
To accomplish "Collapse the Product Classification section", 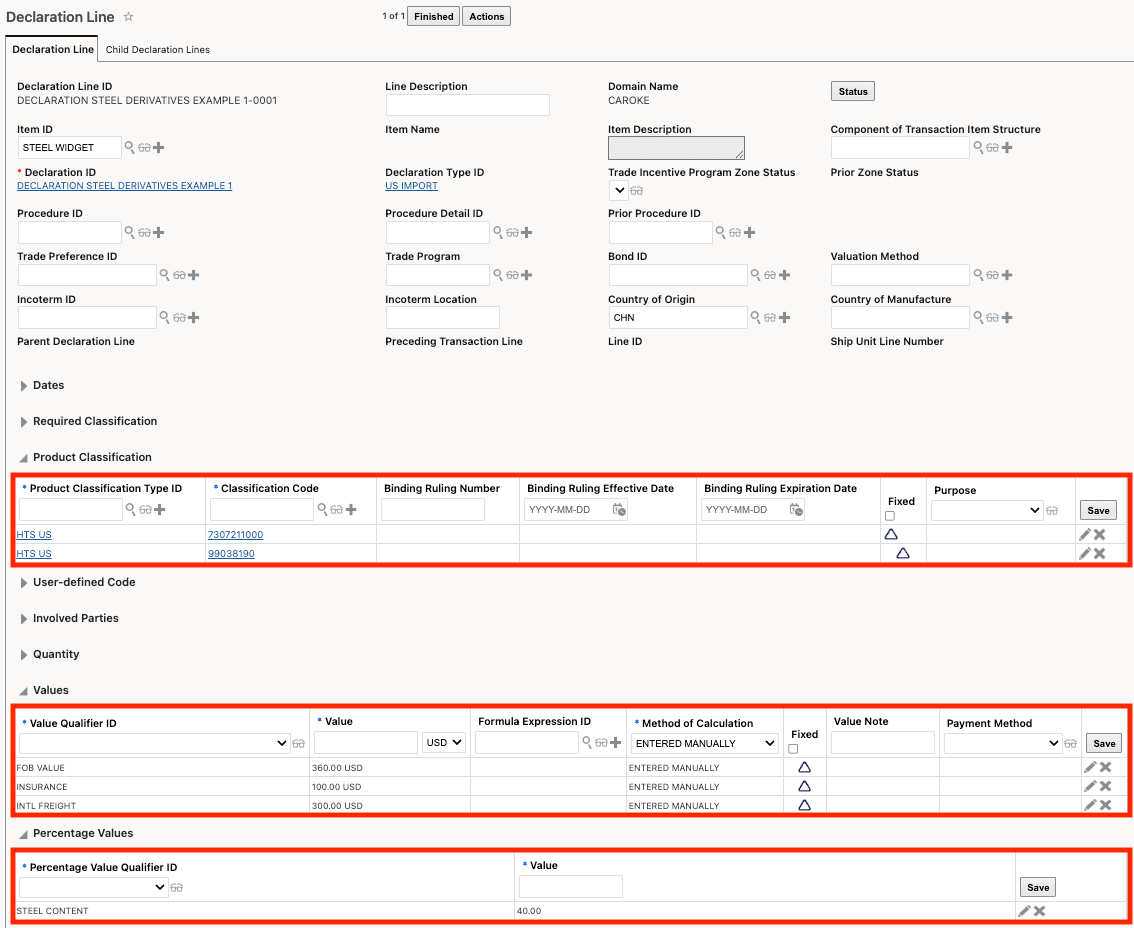I will point(24,458).
